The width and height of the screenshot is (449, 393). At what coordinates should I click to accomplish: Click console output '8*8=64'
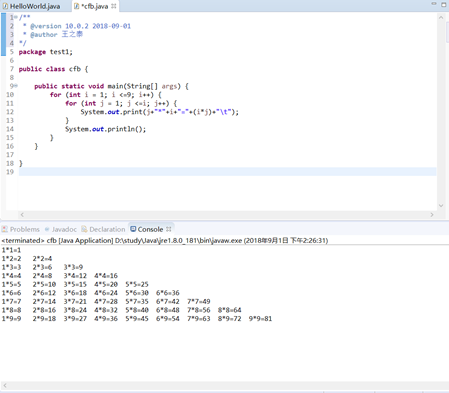(230, 310)
